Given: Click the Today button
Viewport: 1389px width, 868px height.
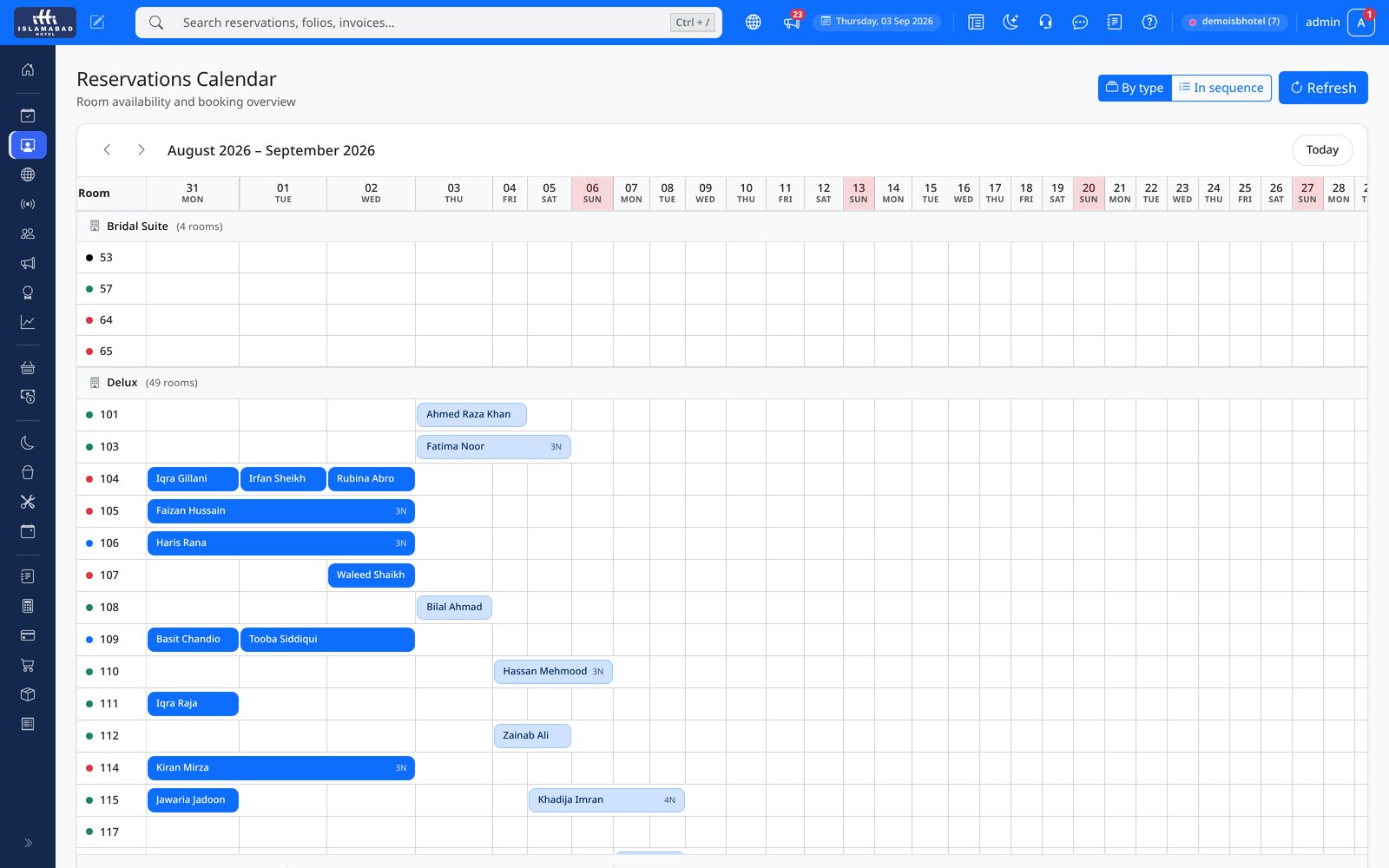Looking at the screenshot, I should point(1322,150).
